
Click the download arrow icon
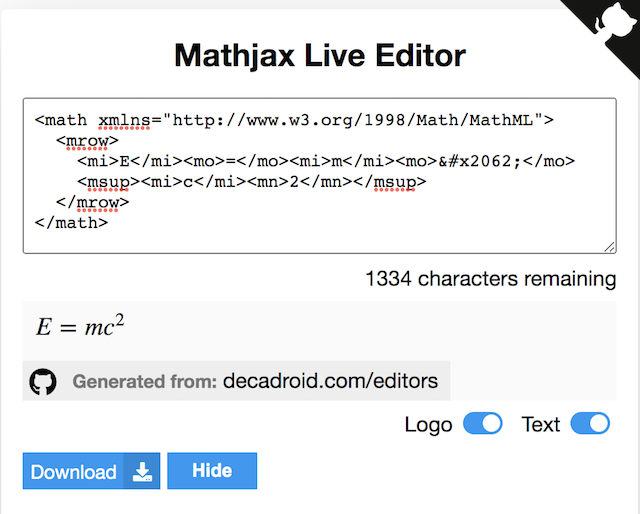tap(142, 471)
